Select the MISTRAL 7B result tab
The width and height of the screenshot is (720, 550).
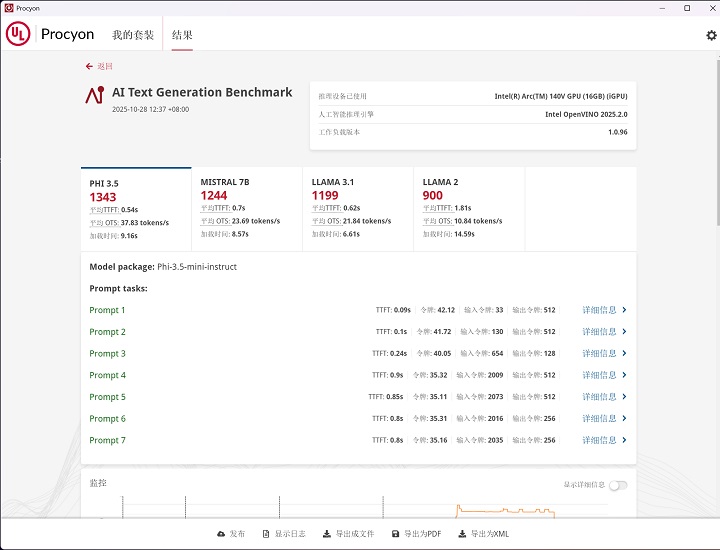click(x=247, y=209)
